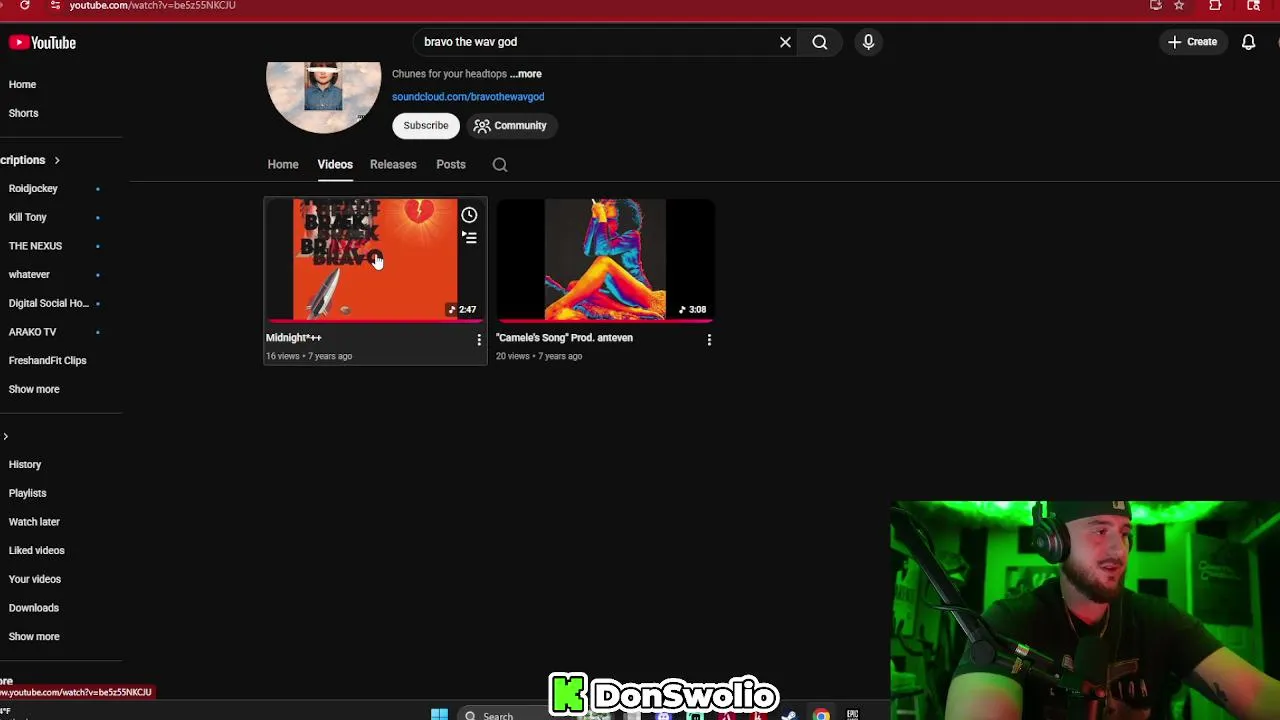
Task: Expand the You section chevron
Action: pos(5,436)
